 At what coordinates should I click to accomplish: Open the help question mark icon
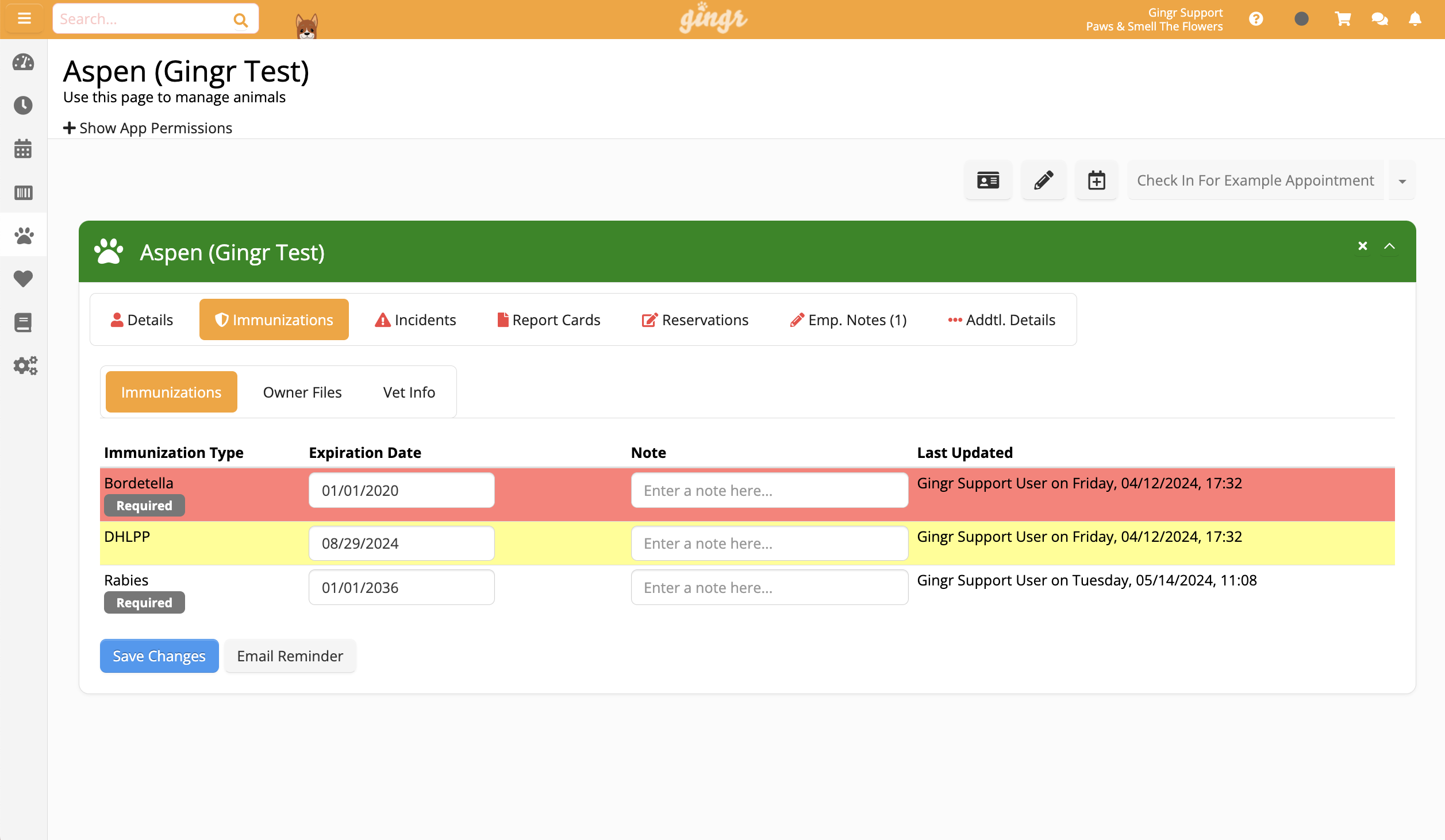point(1256,20)
